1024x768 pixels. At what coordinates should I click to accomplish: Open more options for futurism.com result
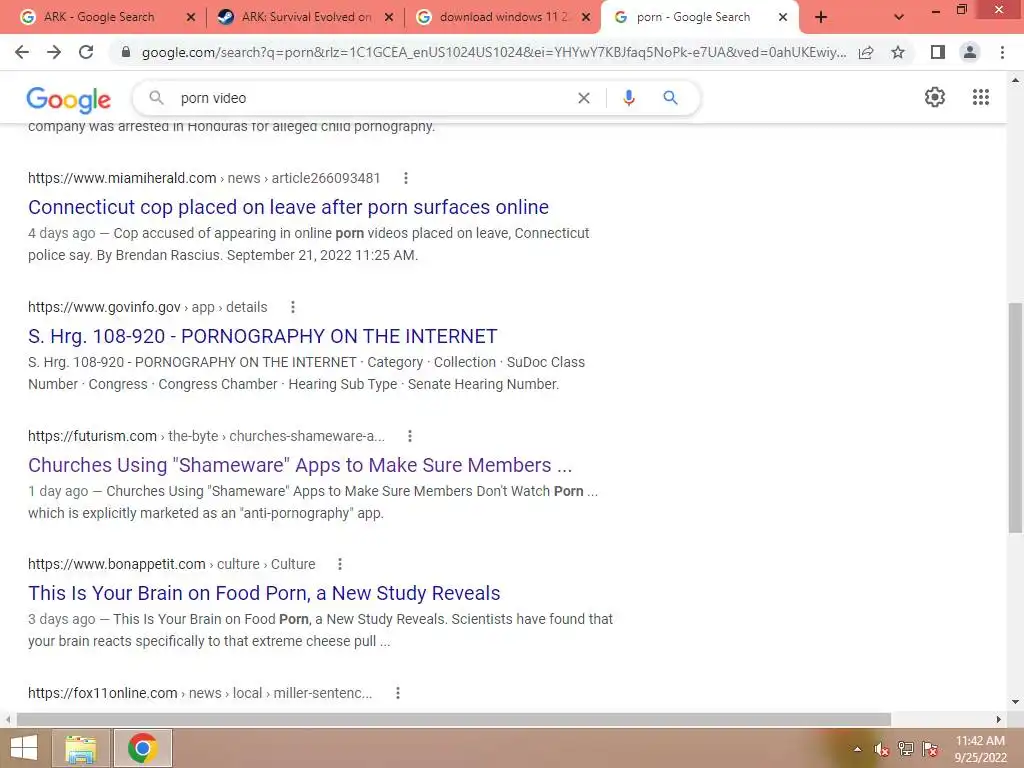click(409, 436)
